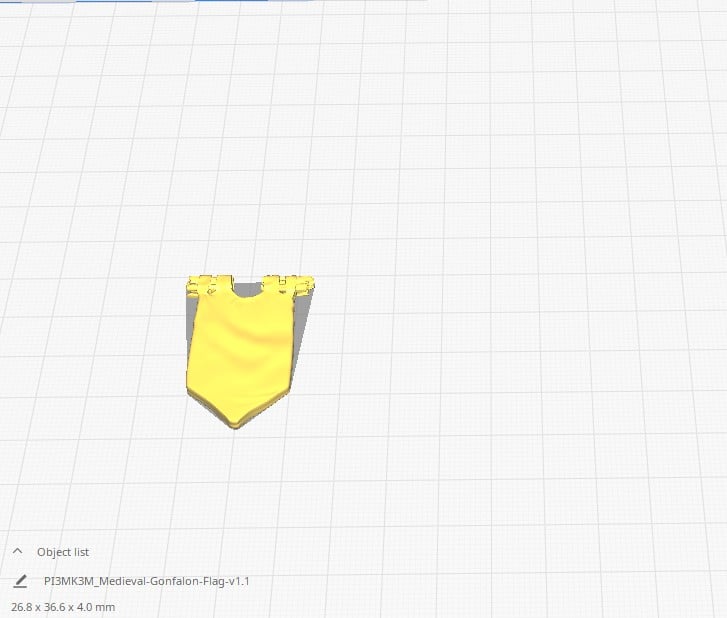Click the "Object list" header label

click(x=63, y=552)
